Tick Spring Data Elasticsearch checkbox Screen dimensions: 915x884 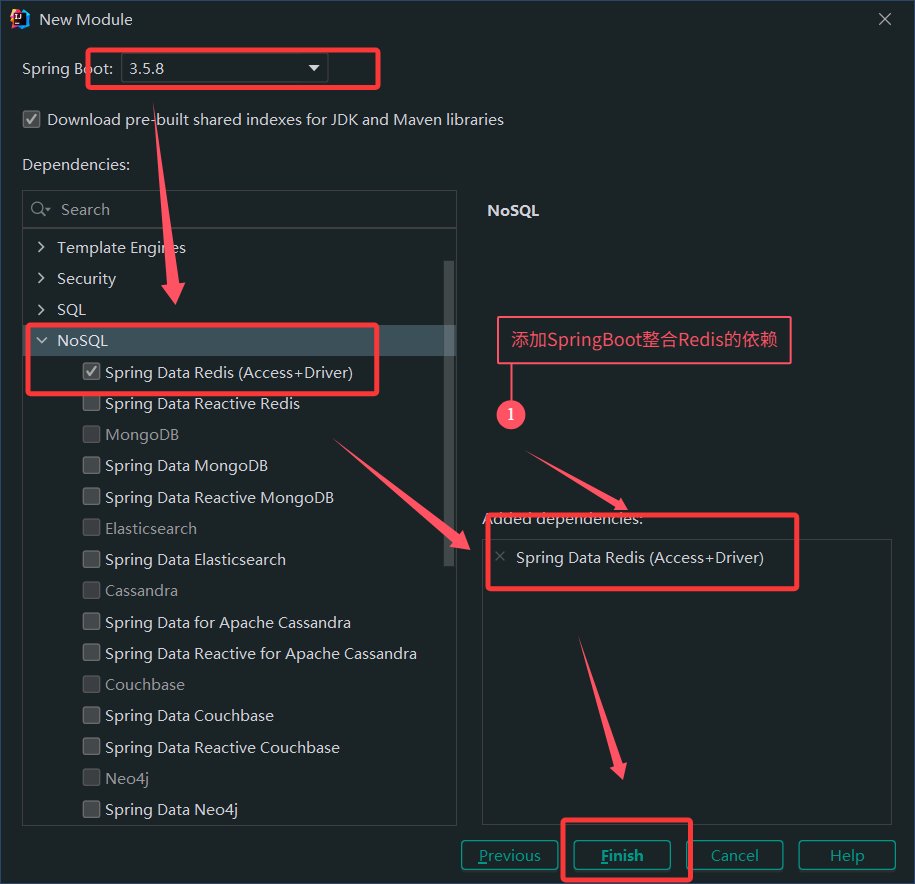click(x=92, y=559)
